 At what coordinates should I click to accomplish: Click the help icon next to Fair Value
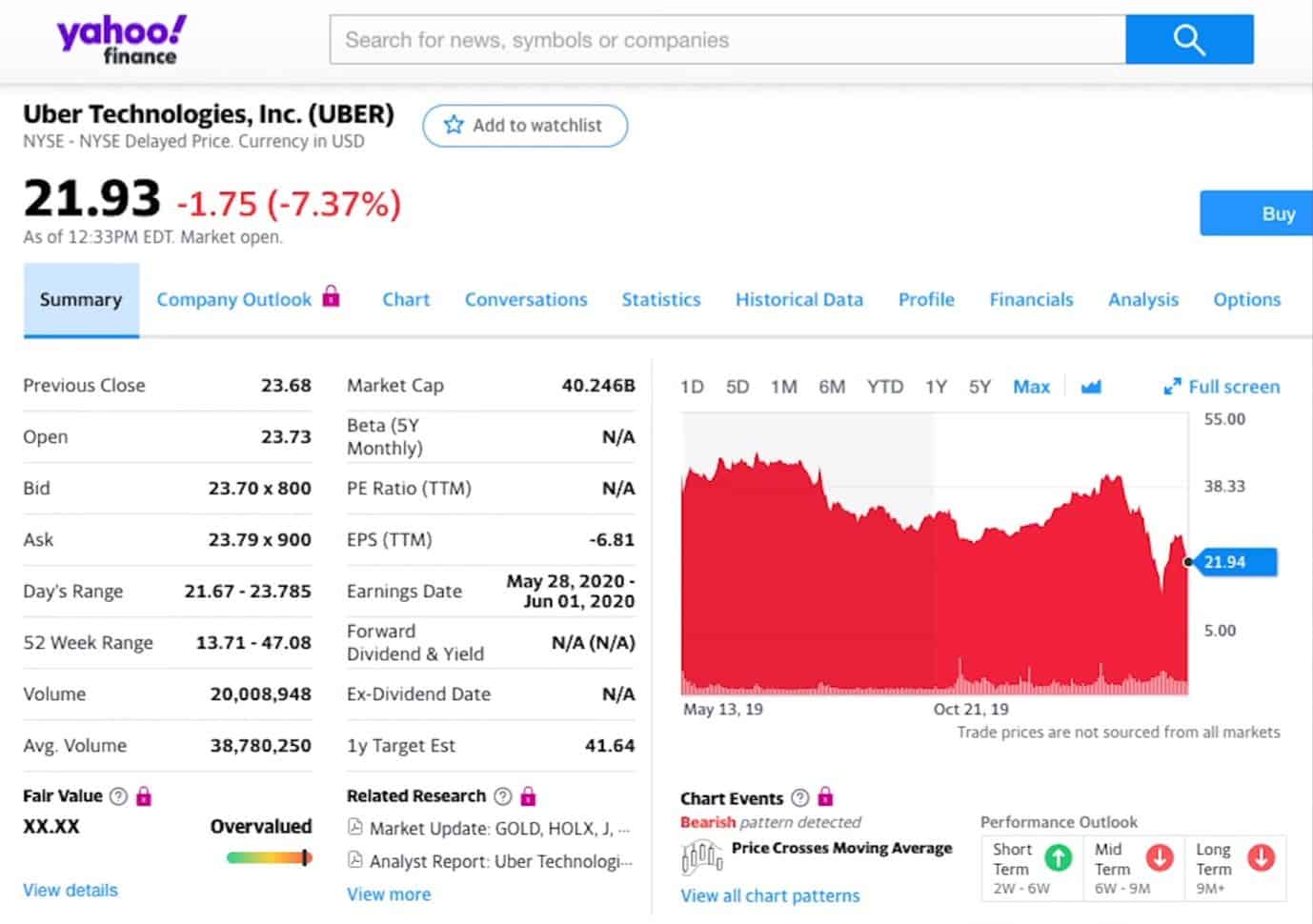point(118,796)
